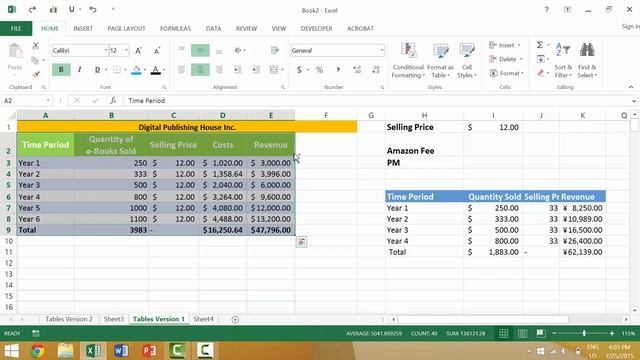This screenshot has height=360, width=640.
Task: Click Format cells button
Action: pyautogui.click(x=507, y=73)
